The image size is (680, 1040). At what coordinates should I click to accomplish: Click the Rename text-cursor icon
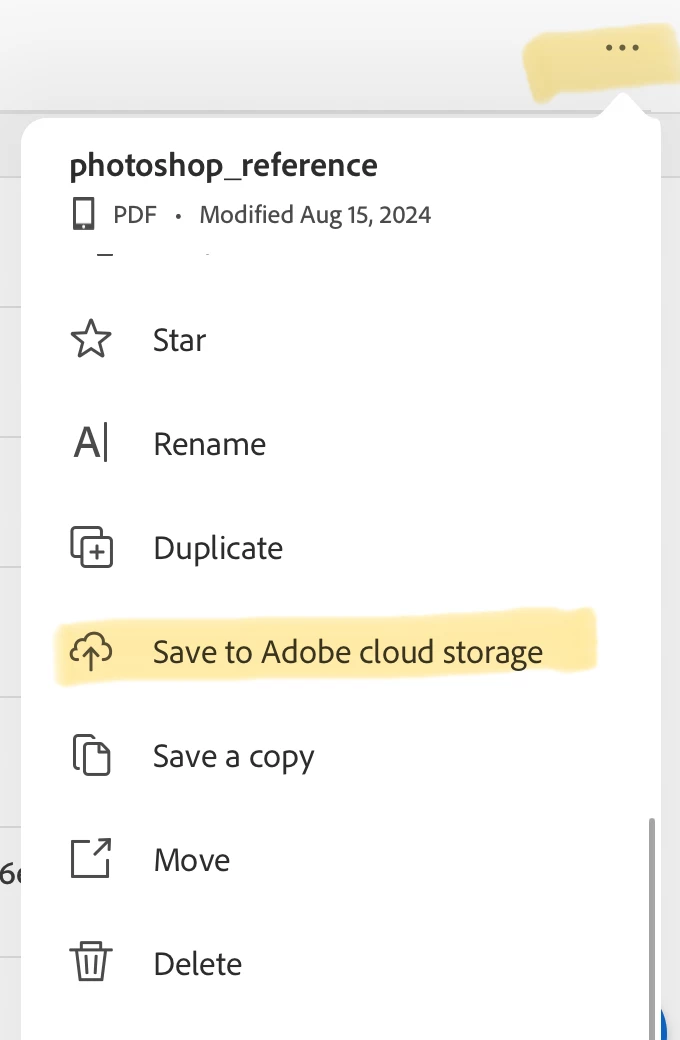(x=91, y=444)
